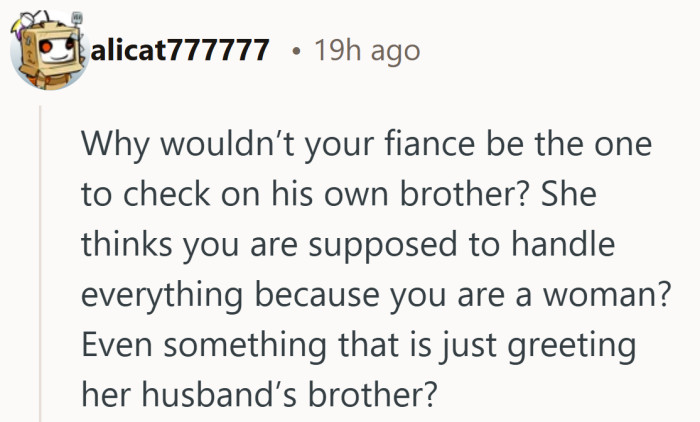Collapse the comment using the vertical thread line
Screen dimensions: 700x422
[x=40, y=263]
